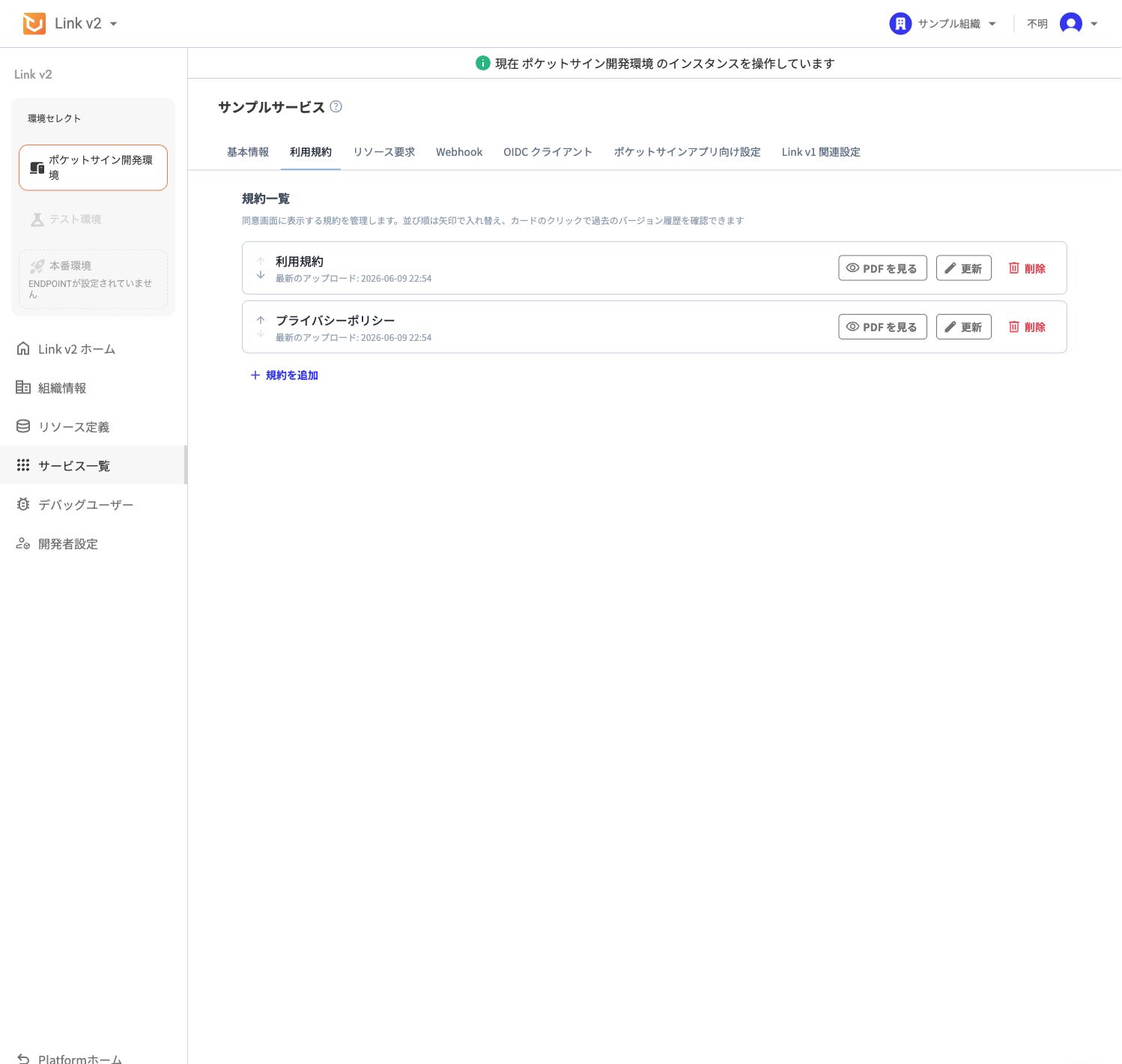Select the テスト環境 environment
1122x1064 pixels.
93,220
